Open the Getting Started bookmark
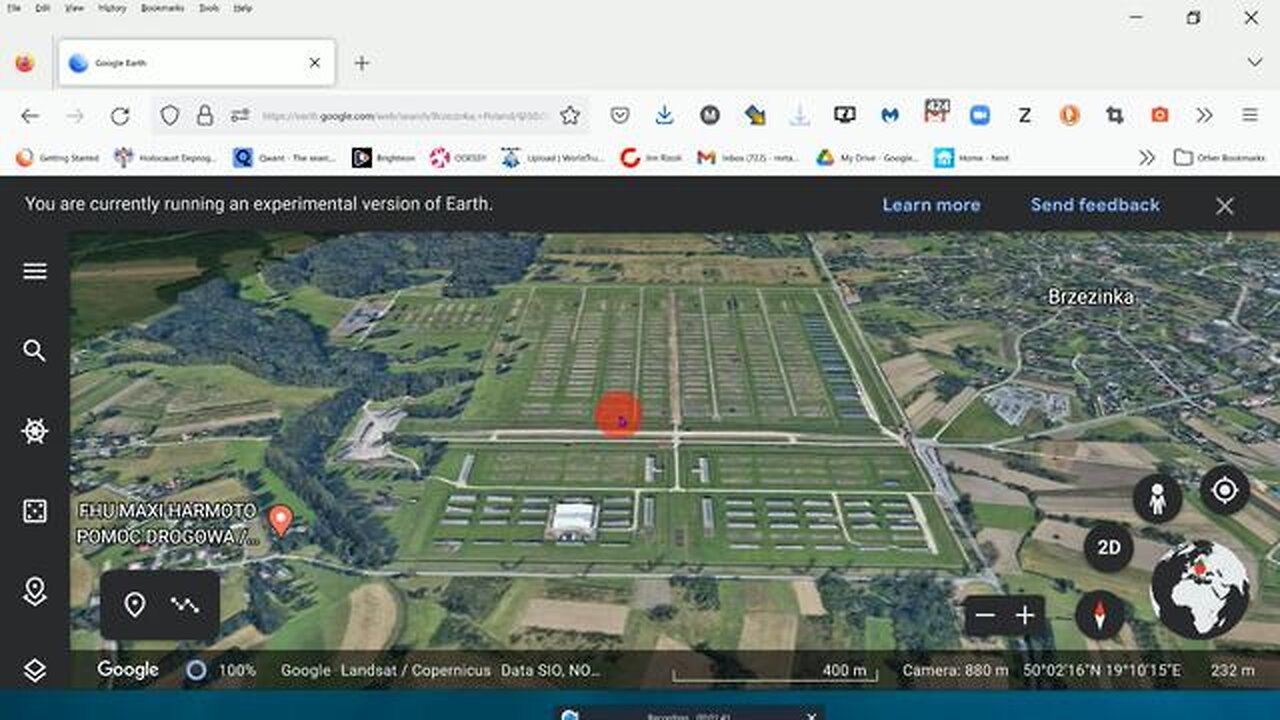 coord(57,158)
